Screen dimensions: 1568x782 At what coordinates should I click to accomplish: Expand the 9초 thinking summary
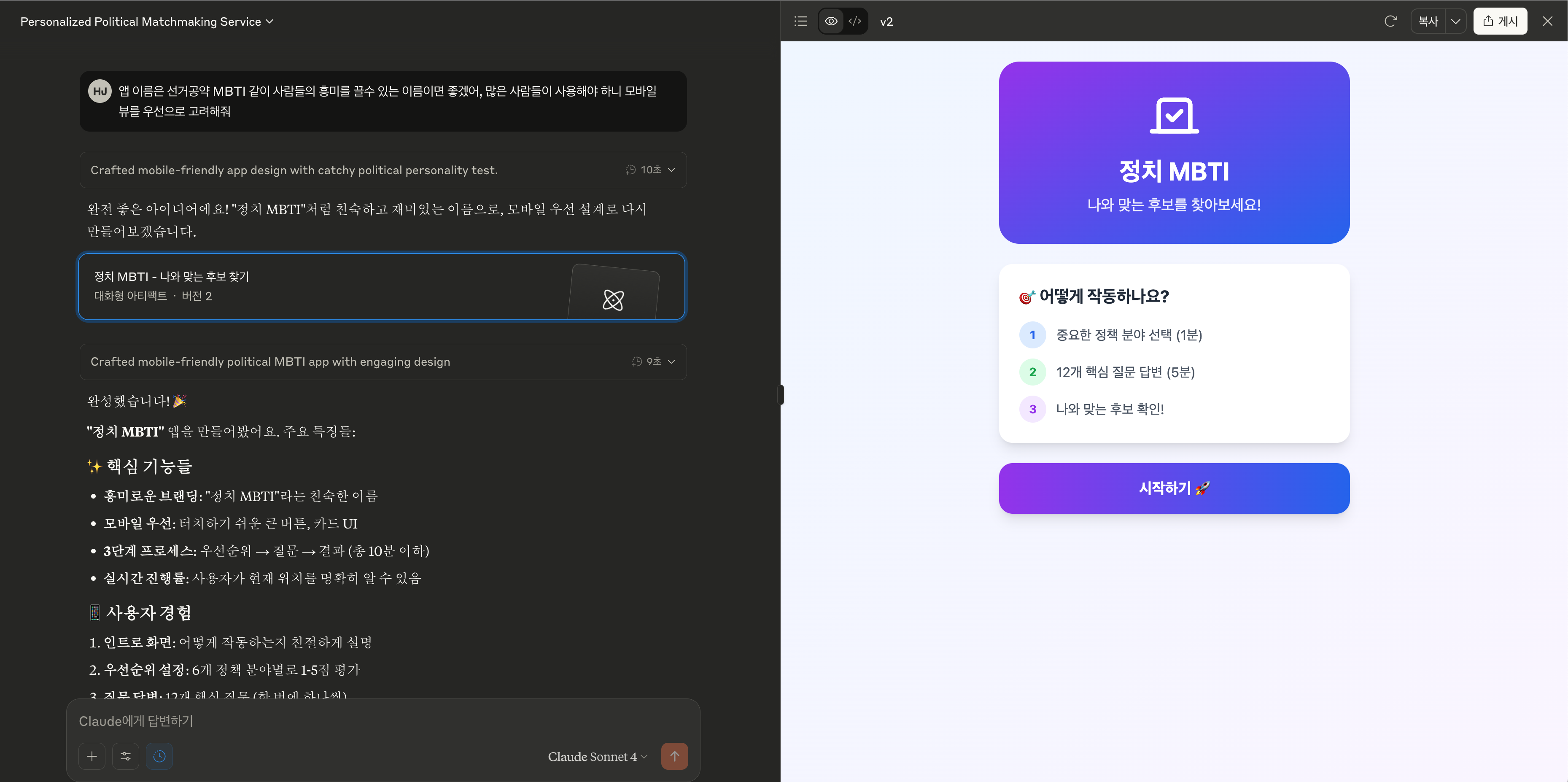[654, 361]
